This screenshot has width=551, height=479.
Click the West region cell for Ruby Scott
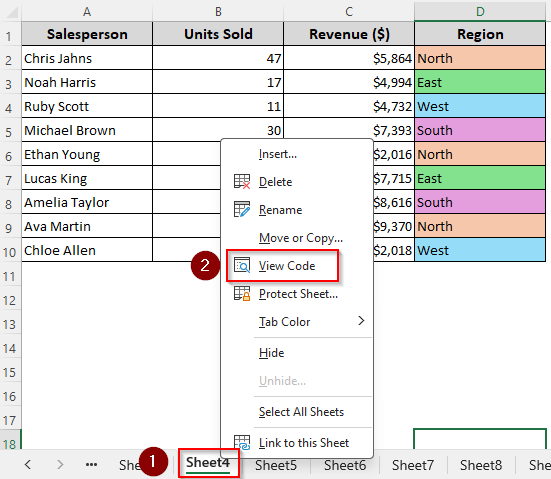[x=480, y=106]
